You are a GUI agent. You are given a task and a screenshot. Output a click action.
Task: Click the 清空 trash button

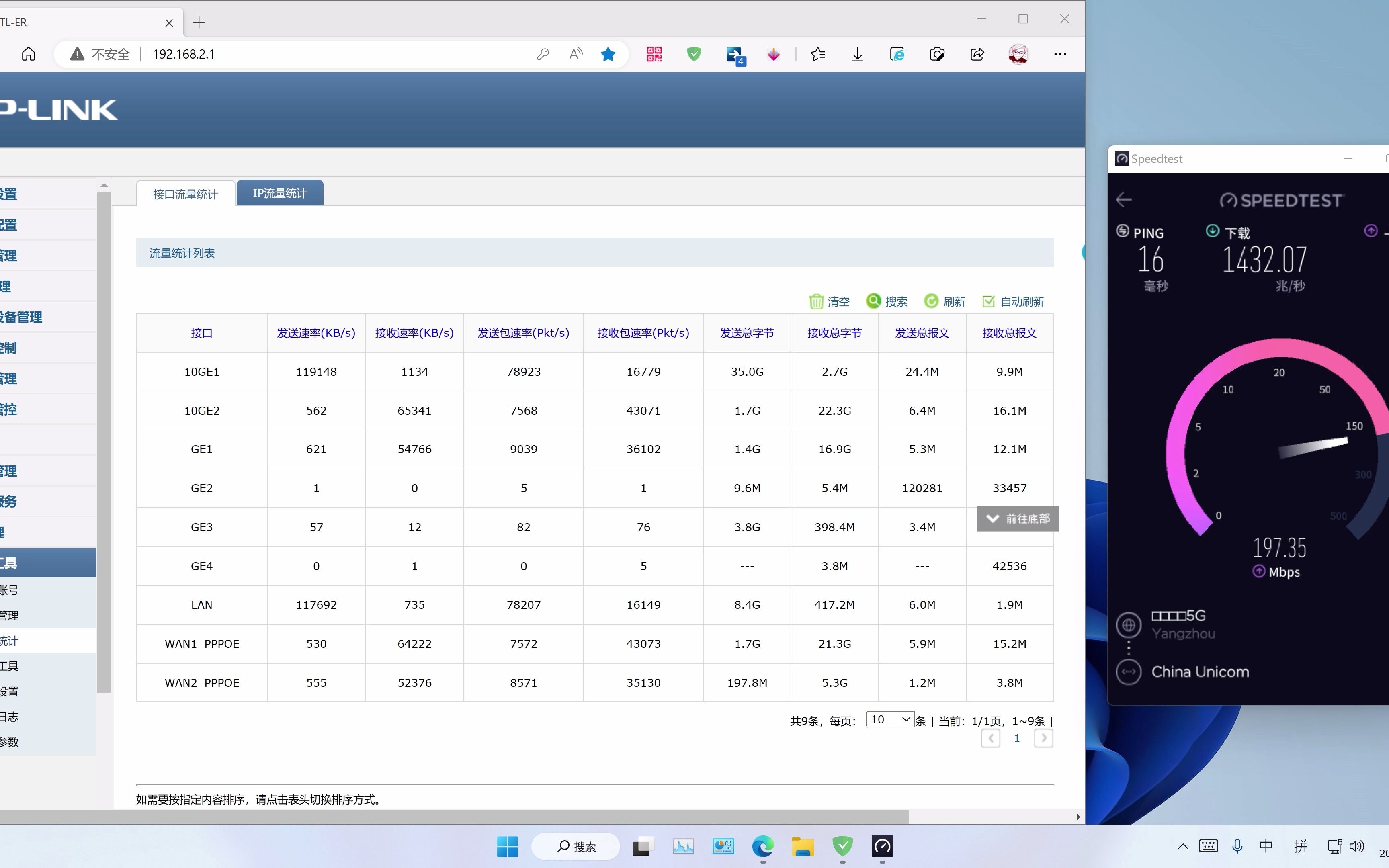click(829, 301)
